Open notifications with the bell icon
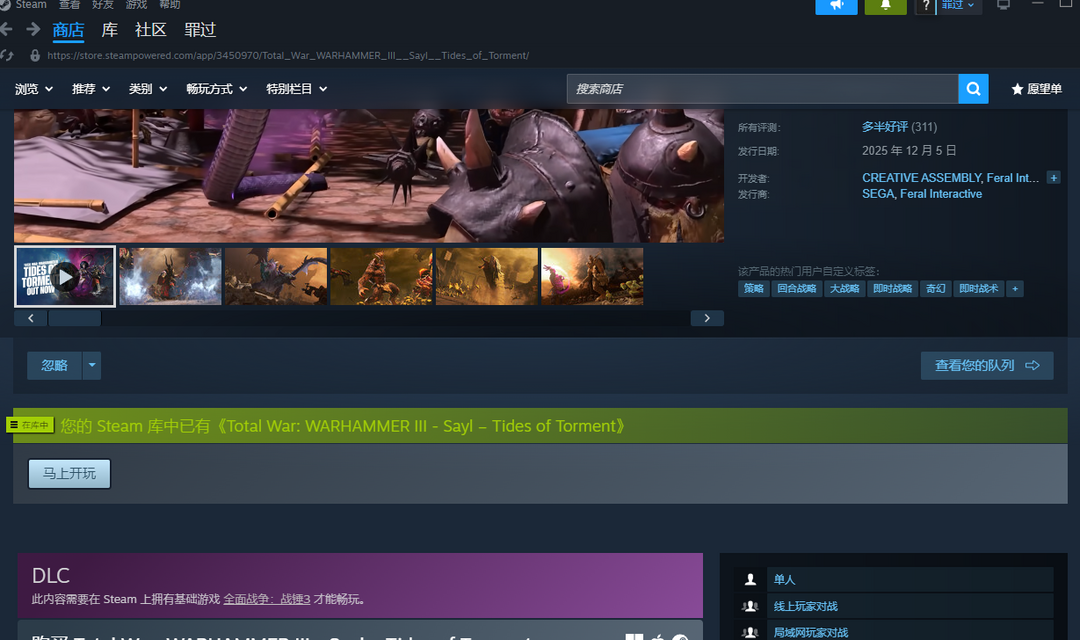Viewport: 1080px width, 640px height. 885,6
